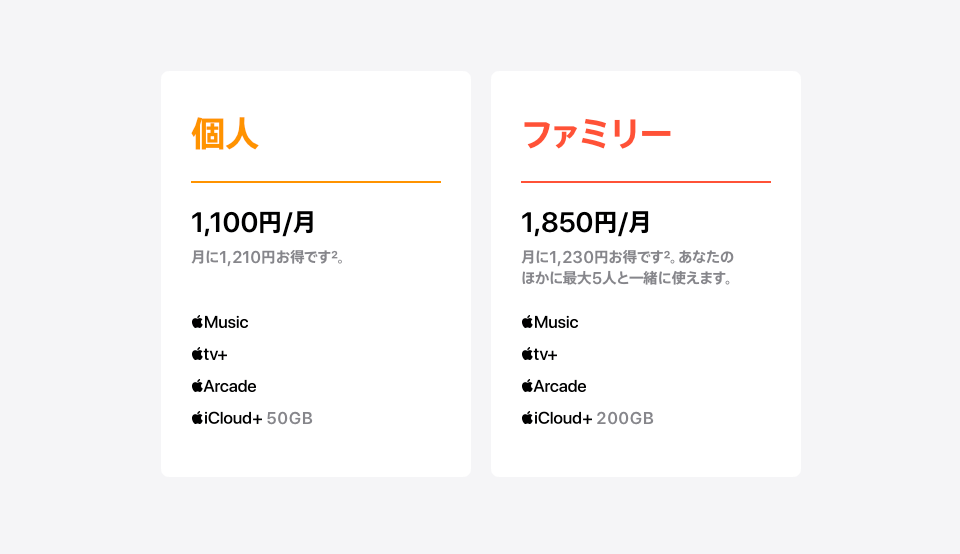
Task: Open footnote 2 in 1,230円 savings text
Action: pyautogui.click(x=667, y=253)
